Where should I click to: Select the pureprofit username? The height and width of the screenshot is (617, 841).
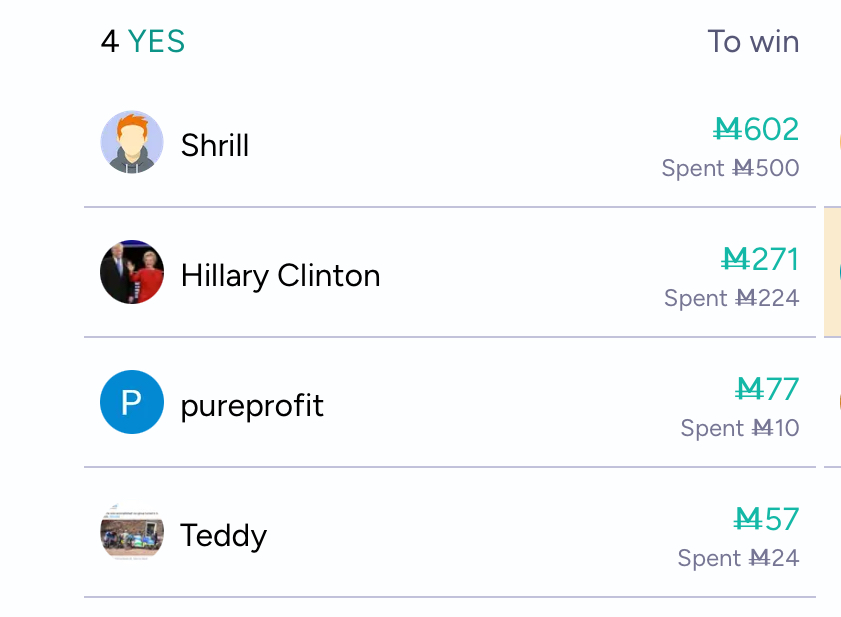click(252, 406)
